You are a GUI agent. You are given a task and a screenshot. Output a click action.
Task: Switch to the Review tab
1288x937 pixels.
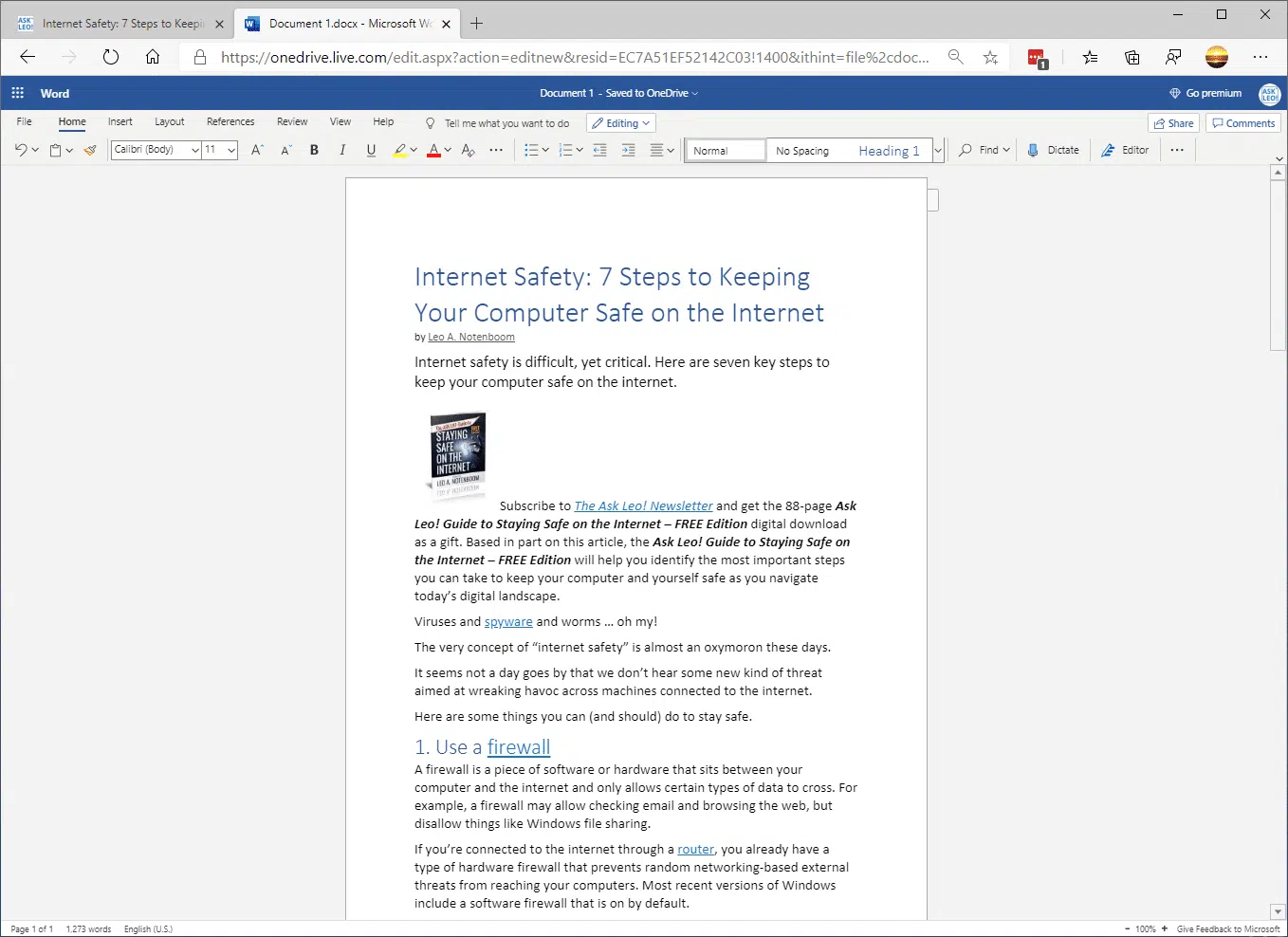[292, 121]
